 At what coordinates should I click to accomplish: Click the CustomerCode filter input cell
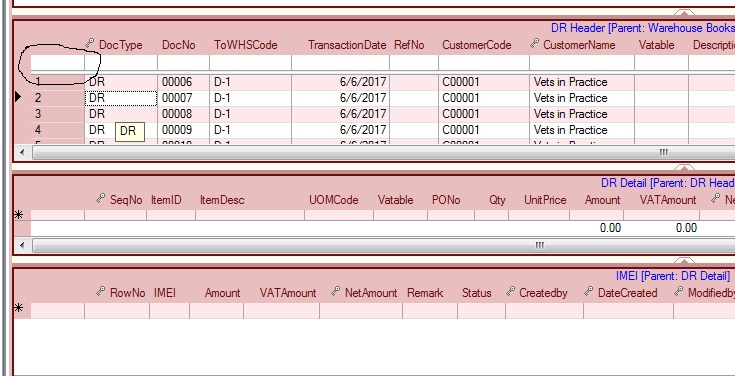tap(484, 62)
